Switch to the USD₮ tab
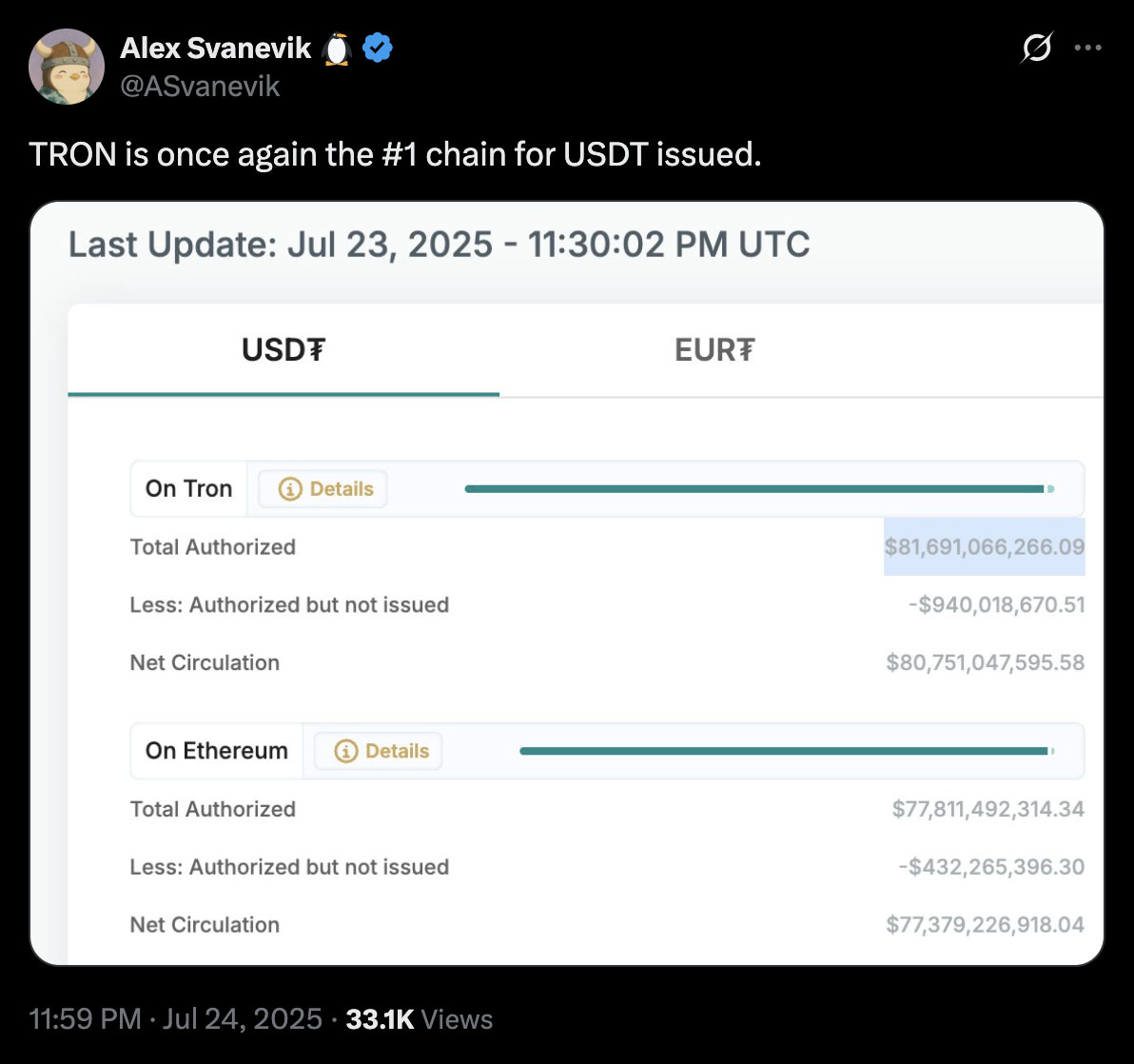1134x1064 pixels. click(x=283, y=350)
